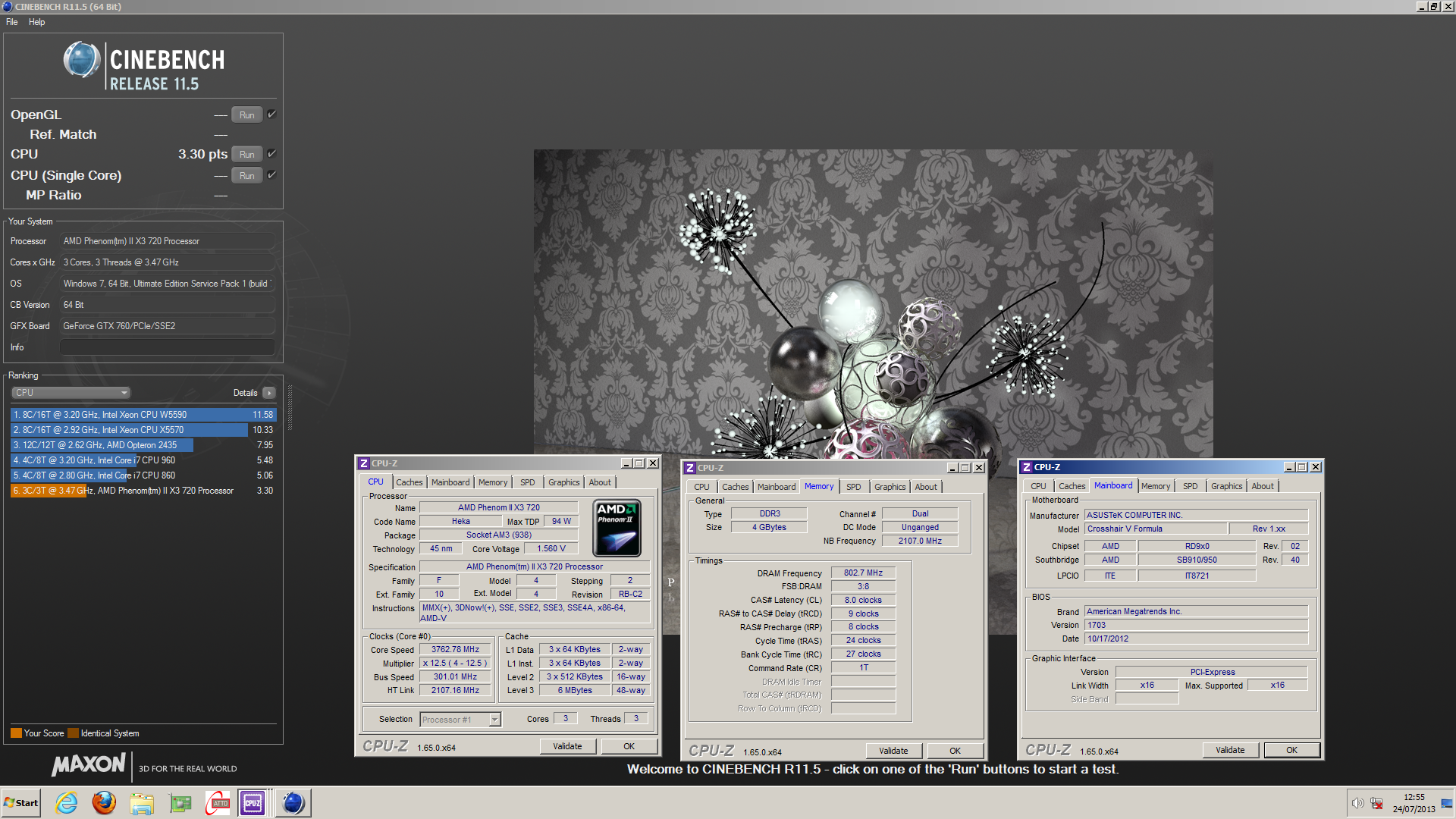The image size is (1456, 819).
Task: Select ranking row Intel Core i7 CPU 860
Action: [143, 475]
